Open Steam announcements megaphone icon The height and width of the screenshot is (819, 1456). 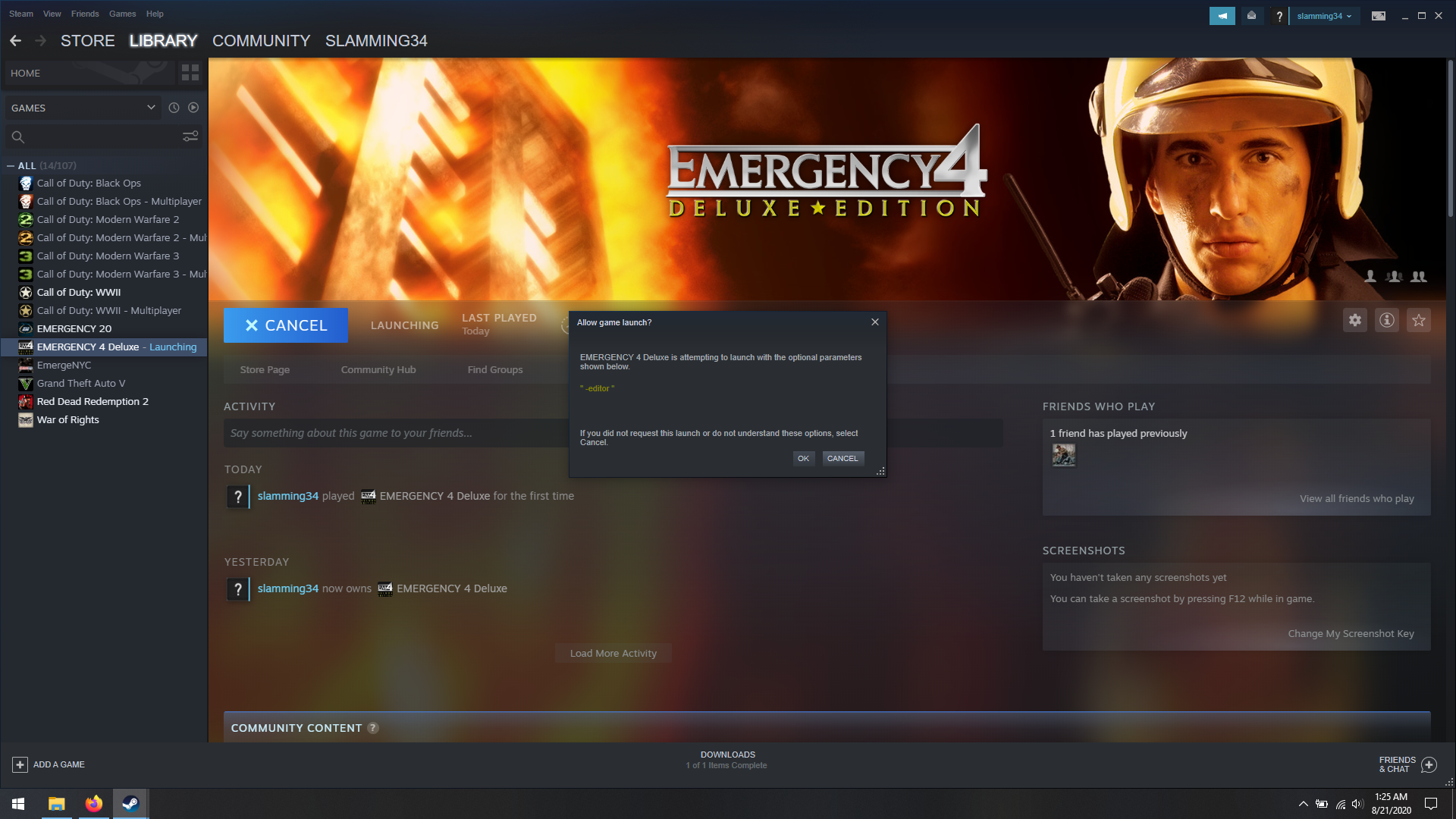(1222, 16)
